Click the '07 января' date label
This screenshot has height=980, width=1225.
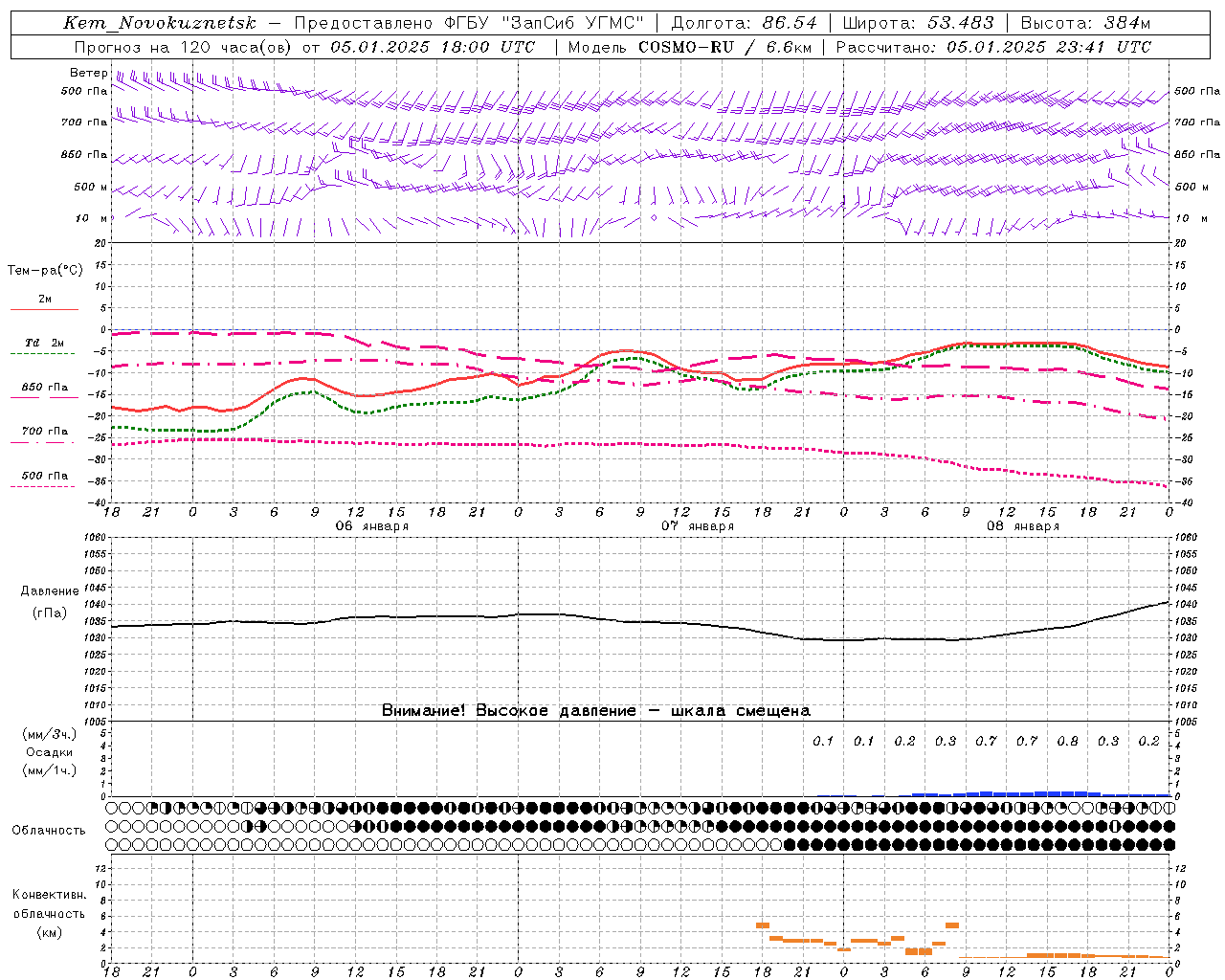tap(698, 526)
